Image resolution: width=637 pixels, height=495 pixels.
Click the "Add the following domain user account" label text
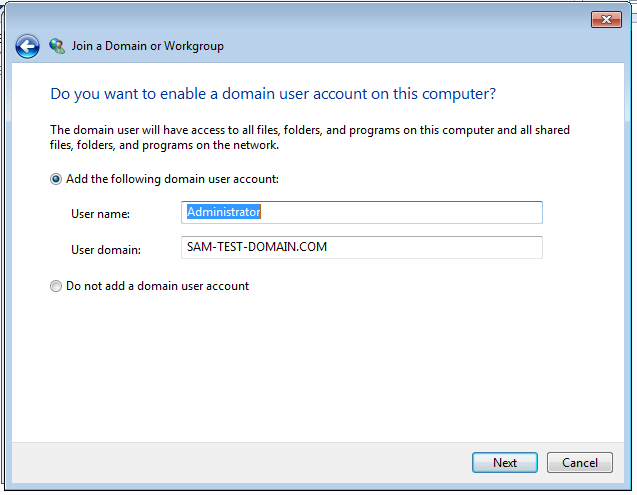pos(172,179)
